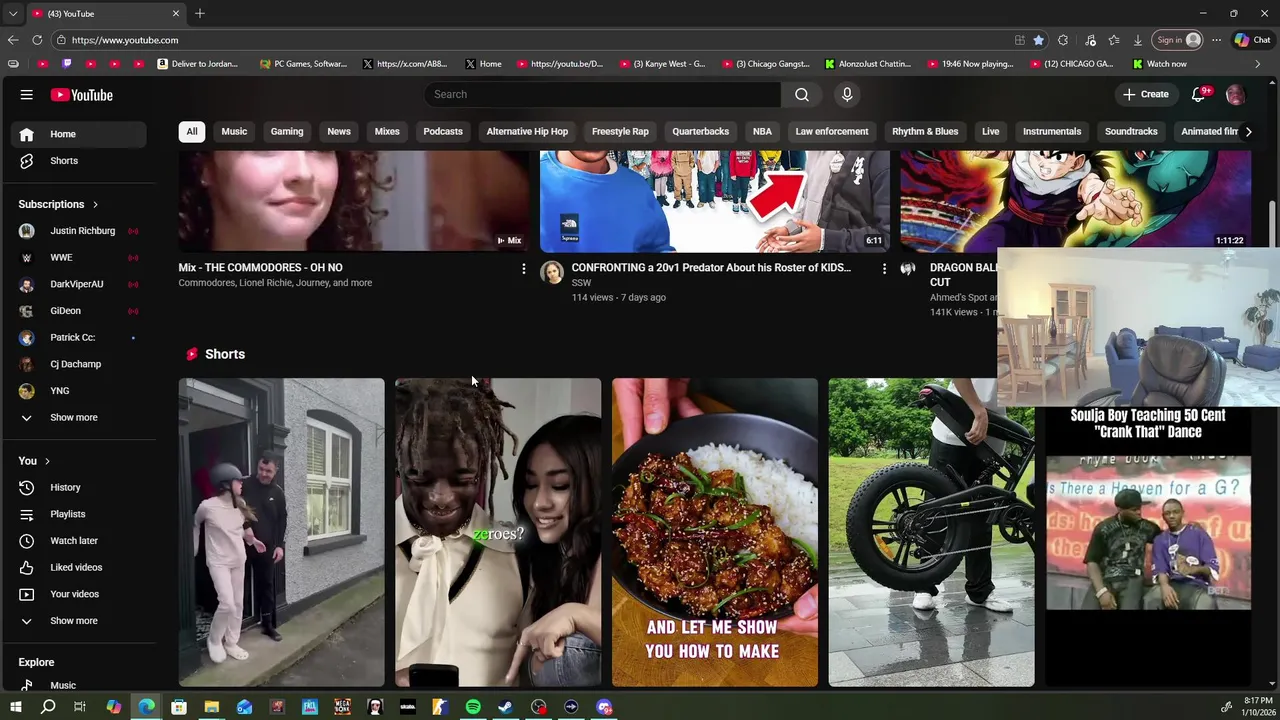Click the favorite star in address bar
The height and width of the screenshot is (720, 1280).
1039,40
